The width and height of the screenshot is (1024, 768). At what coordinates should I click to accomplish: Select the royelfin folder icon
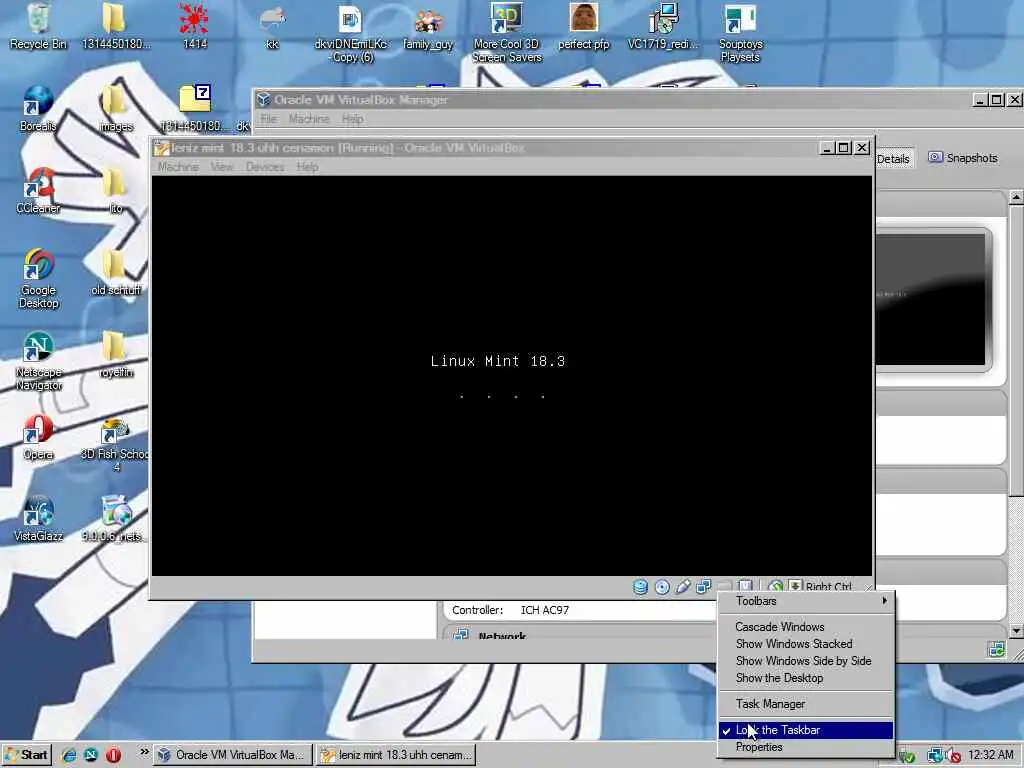point(116,355)
